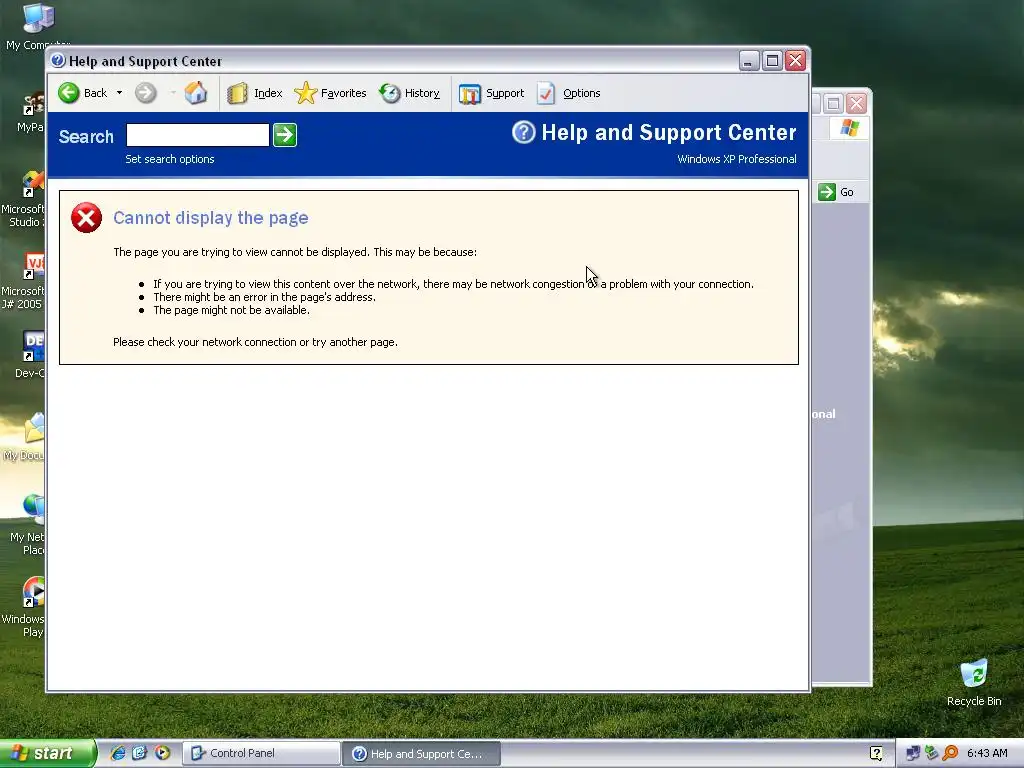Viewport: 1024px width, 768px height.
Task: Click the Help and Support Center header icon
Action: coord(523,132)
